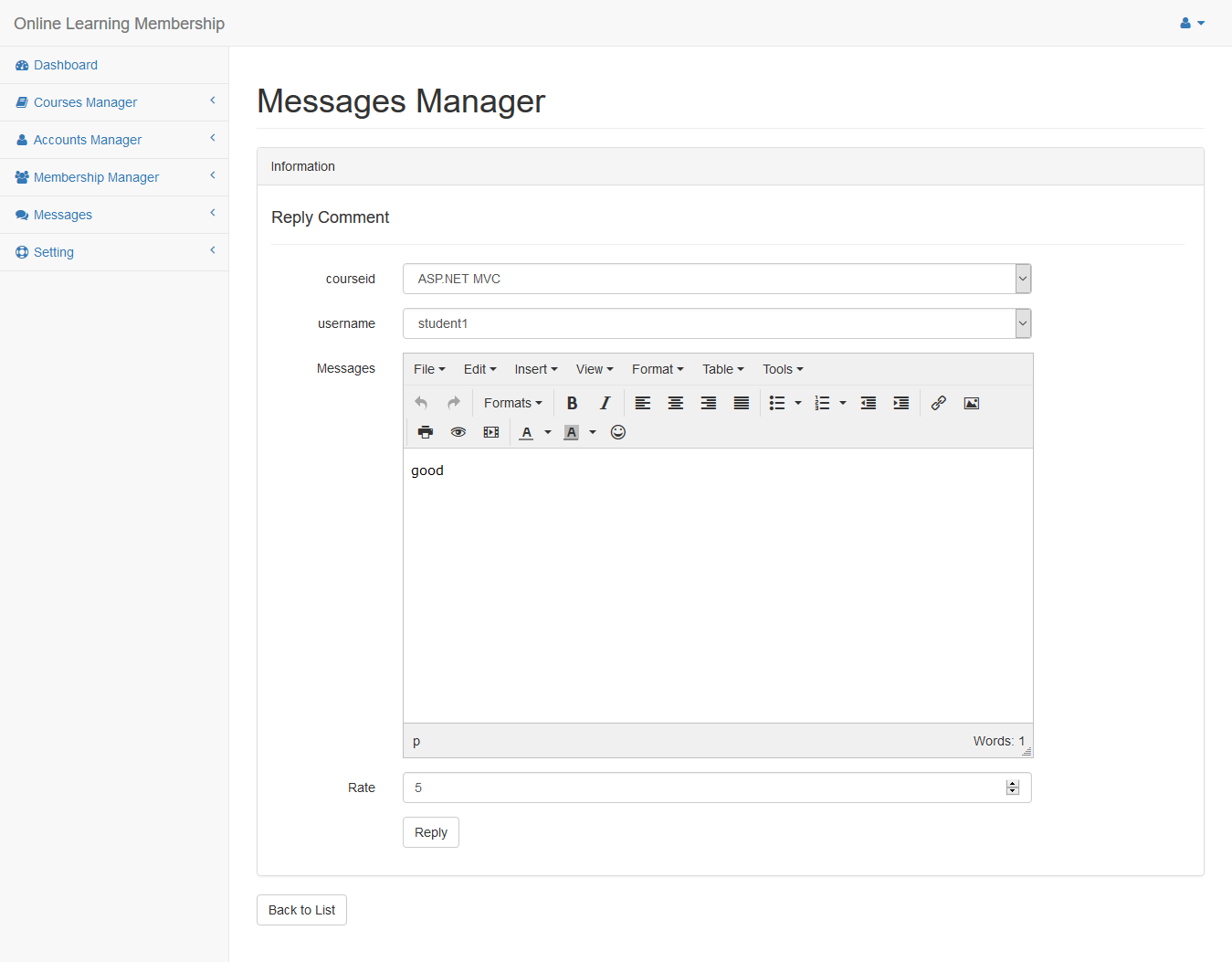
Task: Click the insert video media icon
Action: [491, 432]
